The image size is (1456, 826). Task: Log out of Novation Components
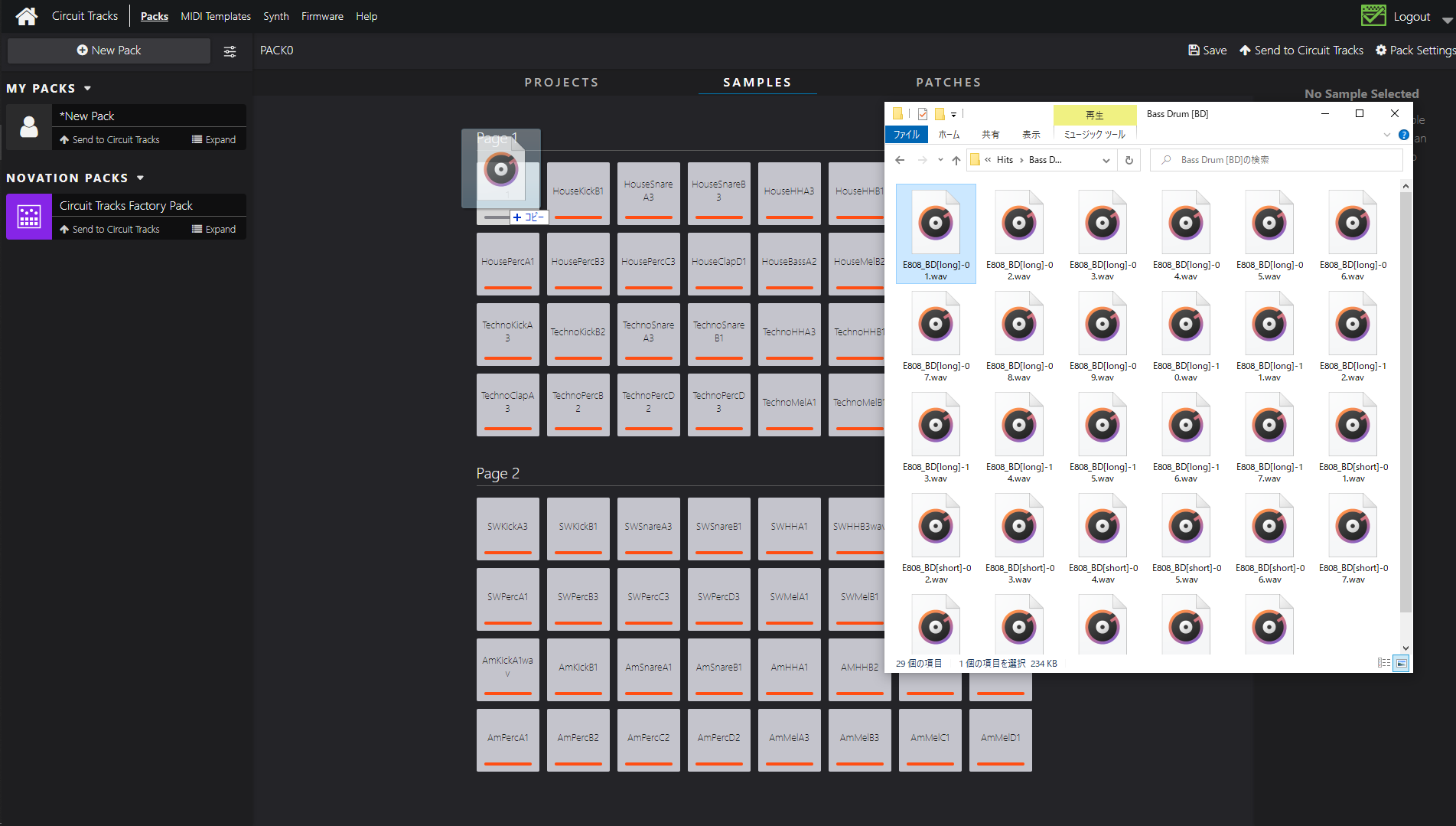pyautogui.click(x=1411, y=16)
